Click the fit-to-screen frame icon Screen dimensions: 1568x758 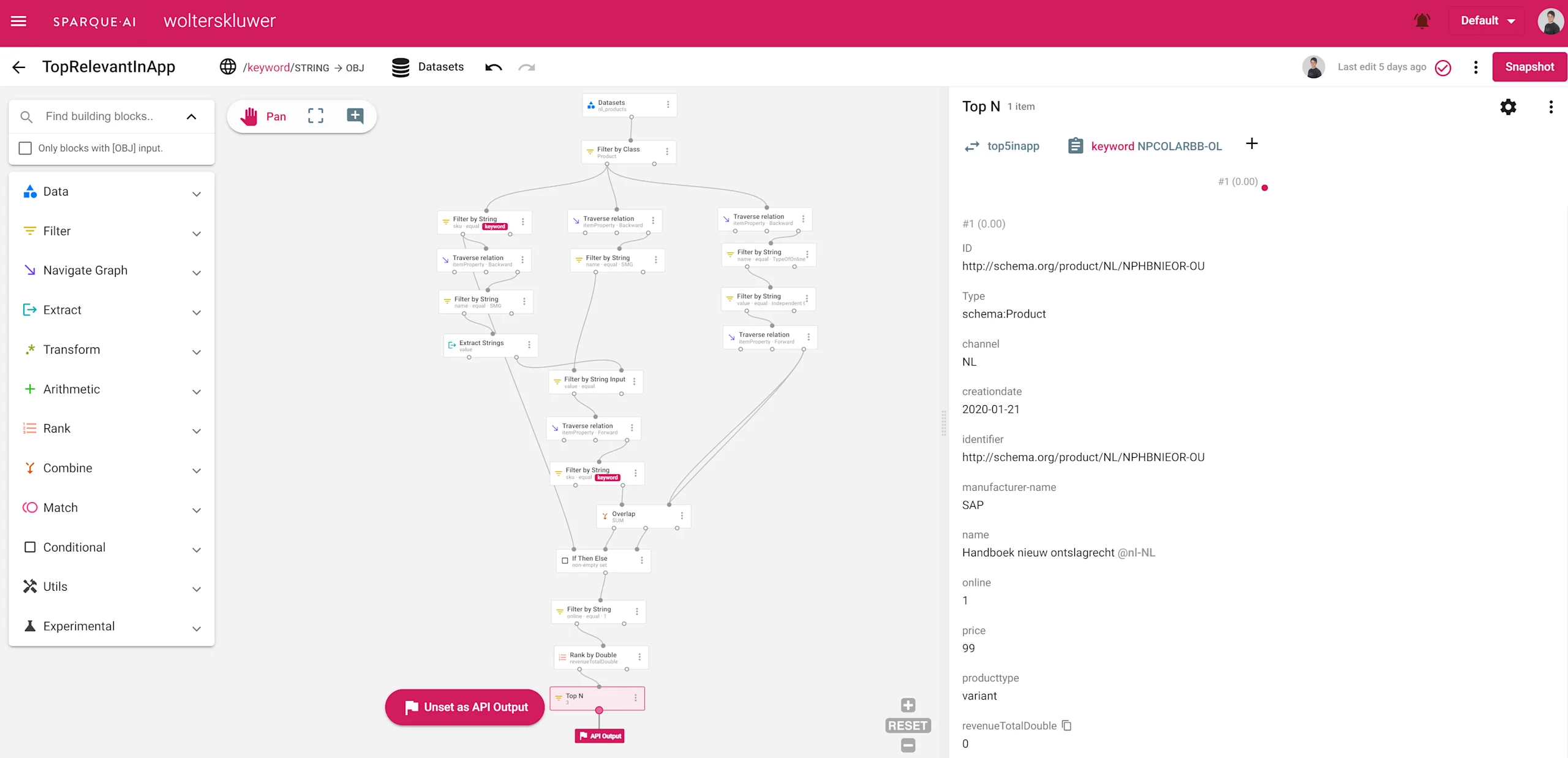pos(315,116)
